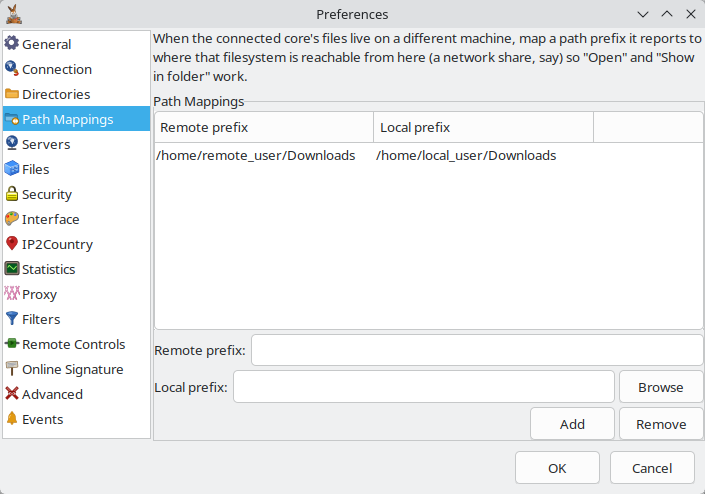Select the Filters page label

41,320
